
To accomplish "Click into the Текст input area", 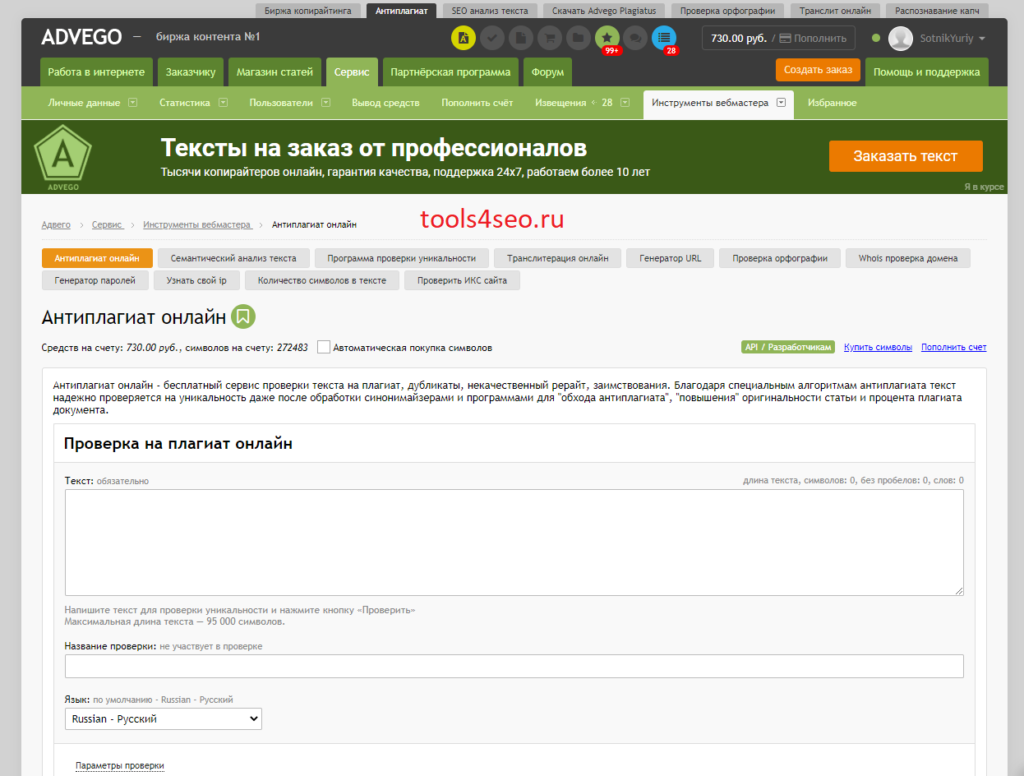I will pyautogui.click(x=514, y=542).
